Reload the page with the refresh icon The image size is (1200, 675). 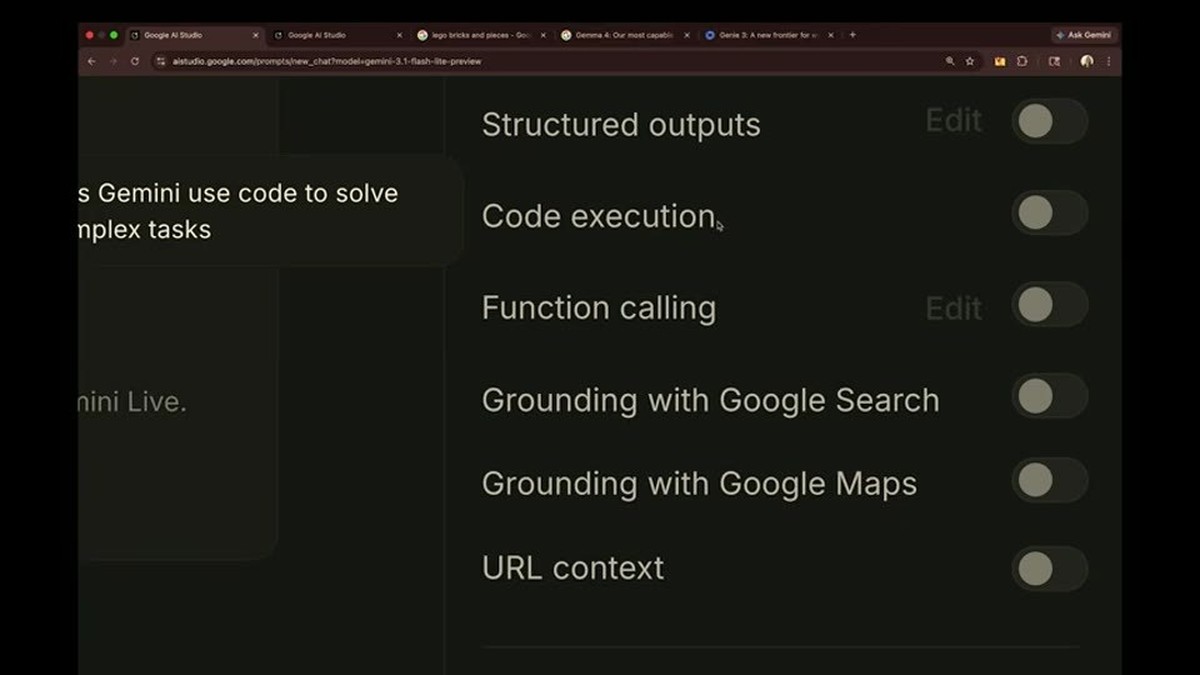(x=135, y=61)
